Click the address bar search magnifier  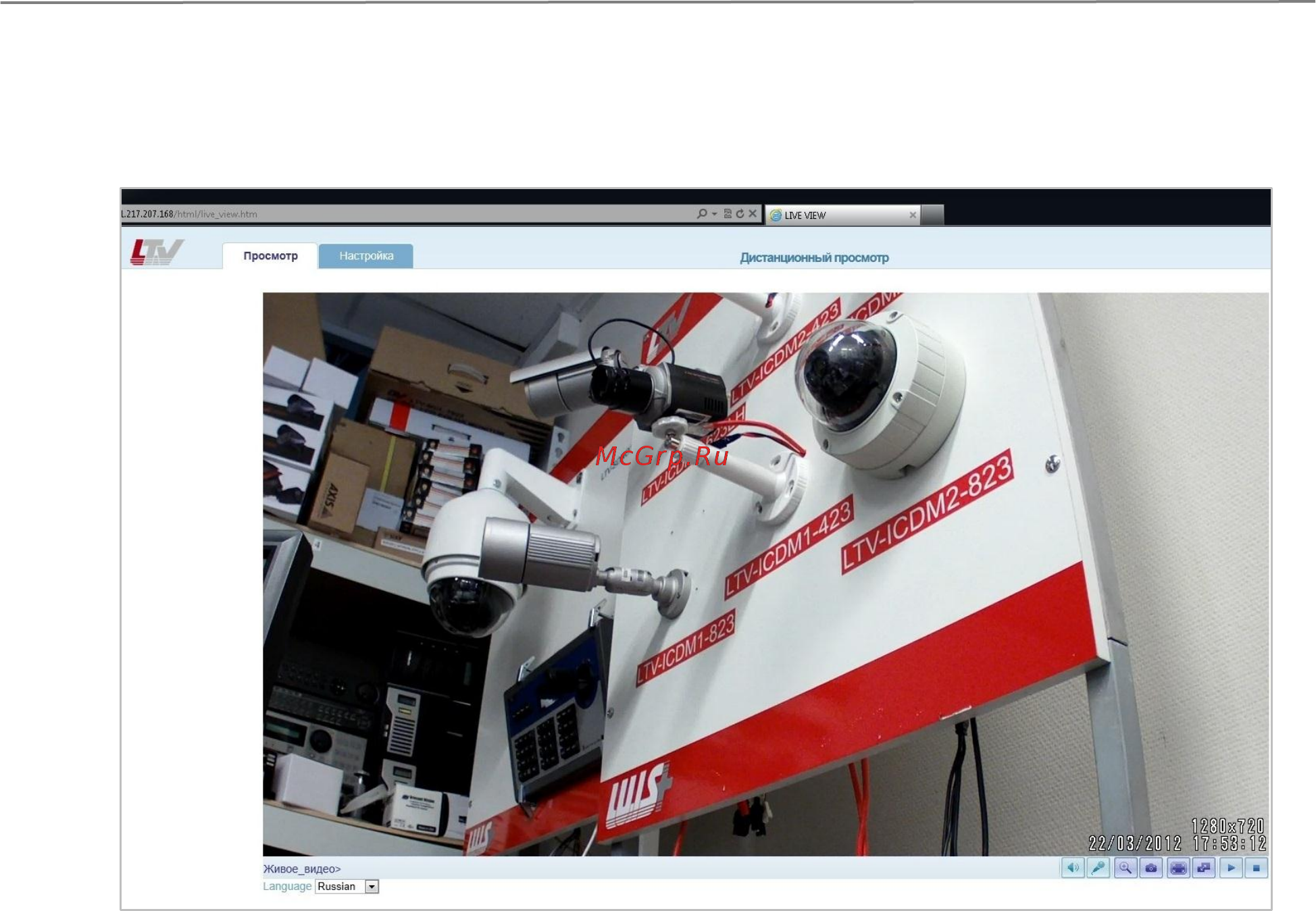[x=702, y=214]
